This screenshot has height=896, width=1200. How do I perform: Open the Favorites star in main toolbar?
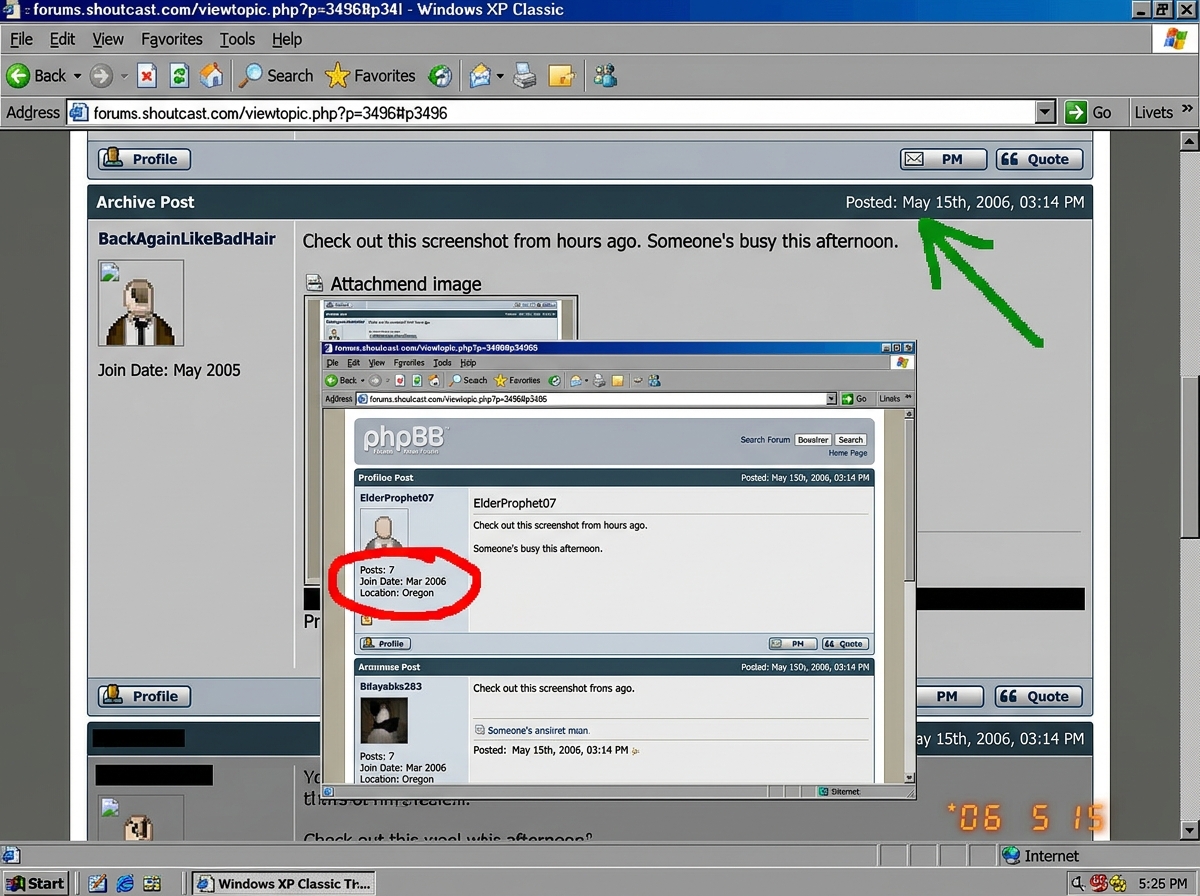(x=370, y=75)
